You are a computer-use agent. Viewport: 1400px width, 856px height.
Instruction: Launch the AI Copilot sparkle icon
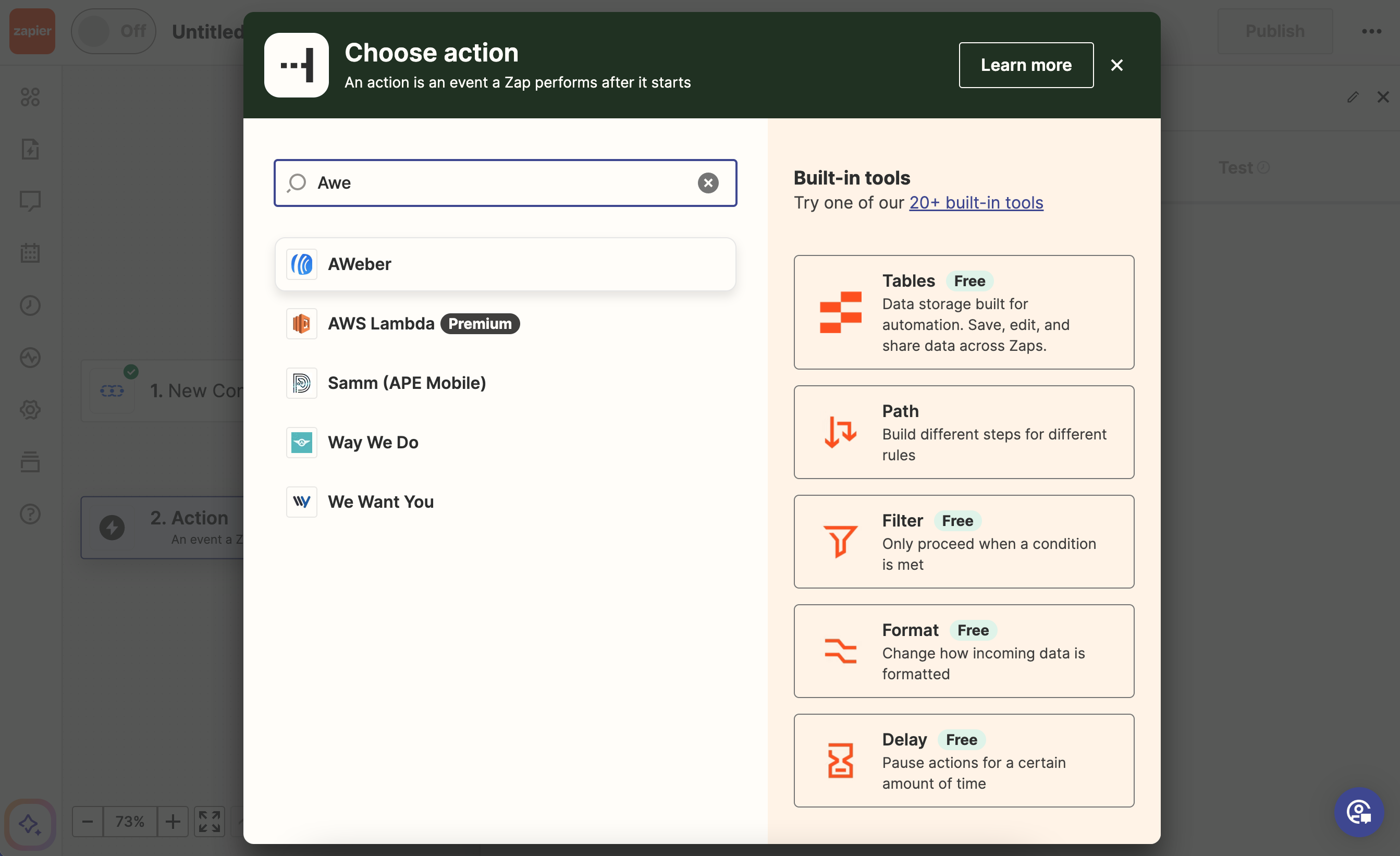click(x=30, y=825)
